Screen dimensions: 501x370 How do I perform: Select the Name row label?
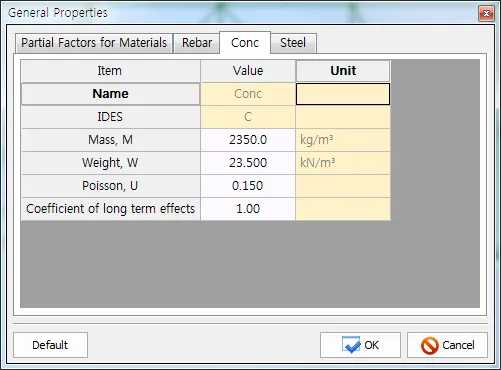pyautogui.click(x=110, y=94)
